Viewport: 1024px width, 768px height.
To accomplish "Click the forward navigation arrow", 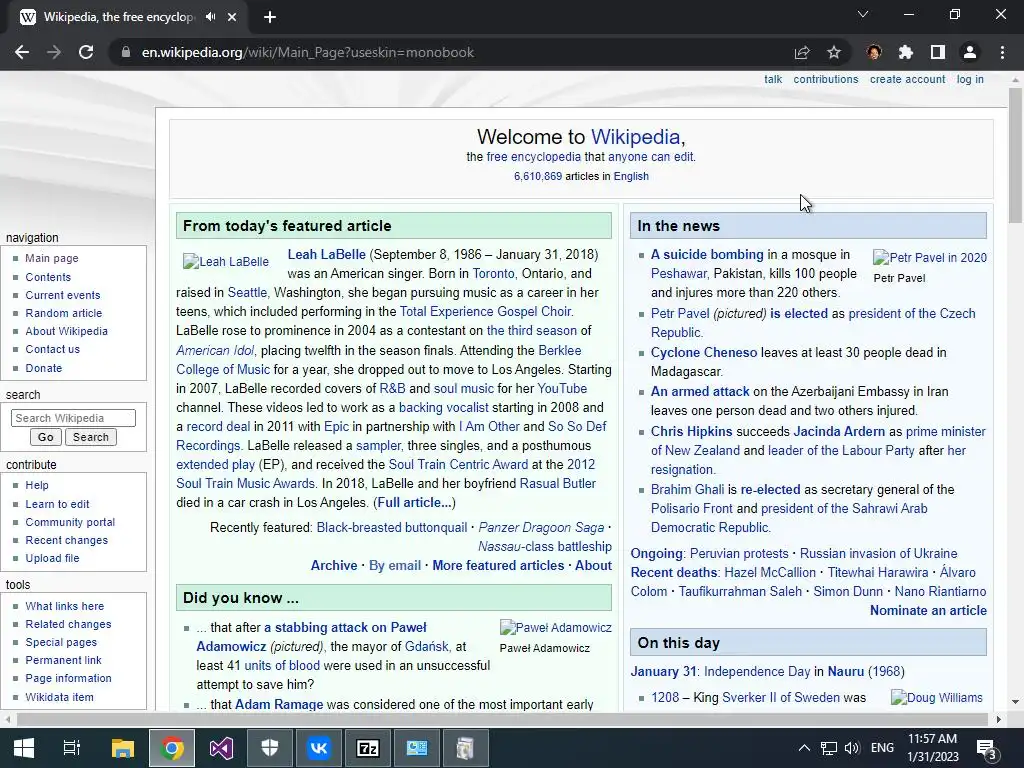I will point(54,52).
